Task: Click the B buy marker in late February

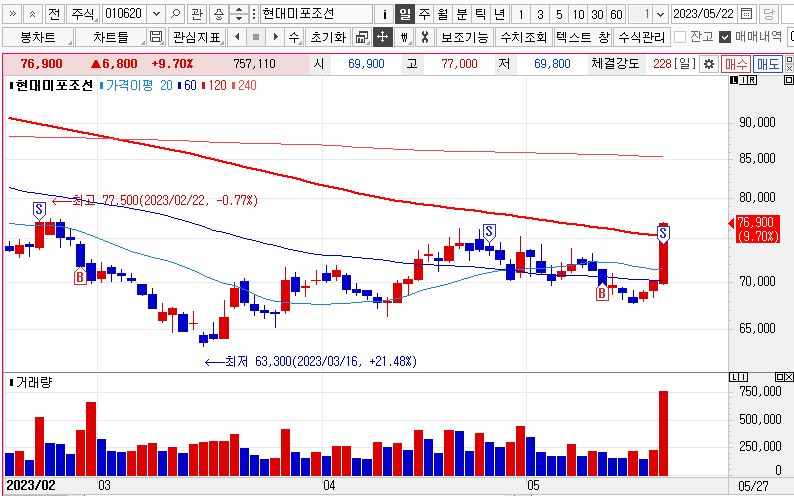Action: coord(80,276)
